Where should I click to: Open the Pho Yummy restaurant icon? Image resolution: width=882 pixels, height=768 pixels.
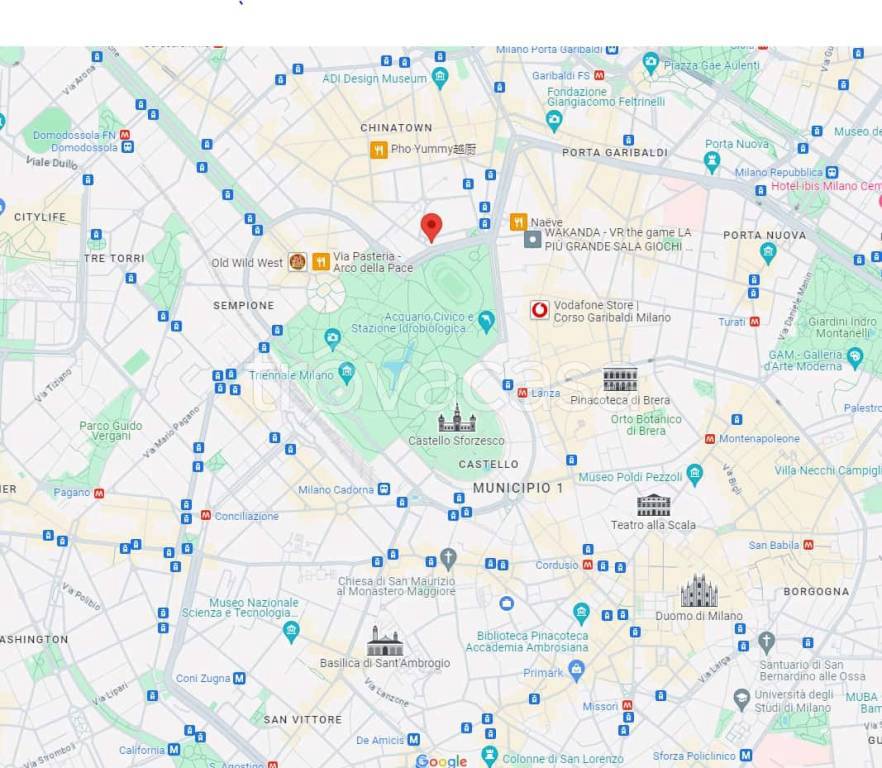tap(379, 150)
